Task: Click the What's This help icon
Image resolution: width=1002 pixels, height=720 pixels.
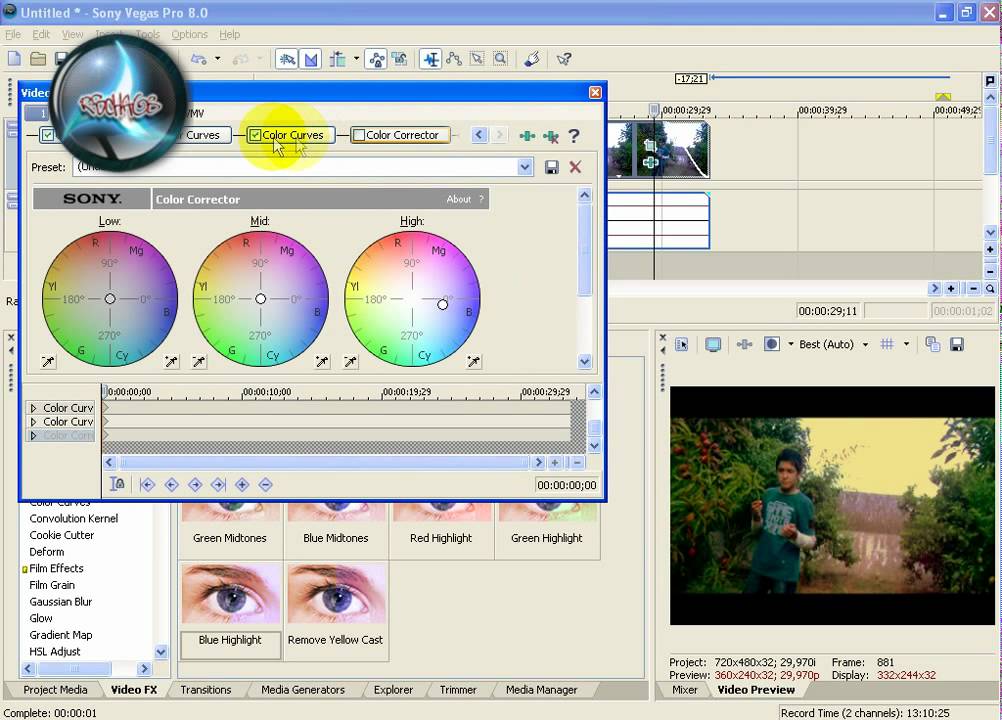Action: tap(564, 59)
